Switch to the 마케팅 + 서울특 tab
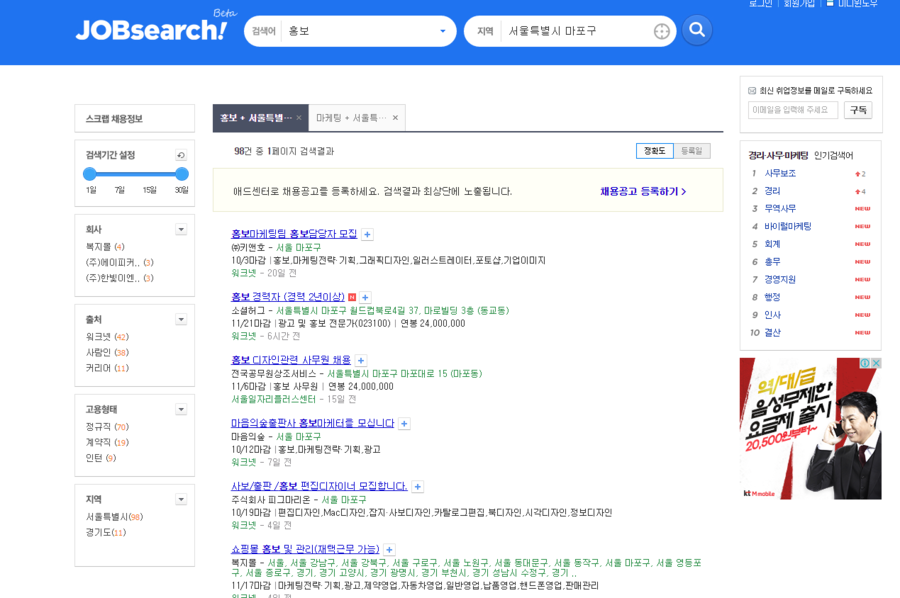Image resolution: width=900 pixels, height=598 pixels. tap(351, 118)
